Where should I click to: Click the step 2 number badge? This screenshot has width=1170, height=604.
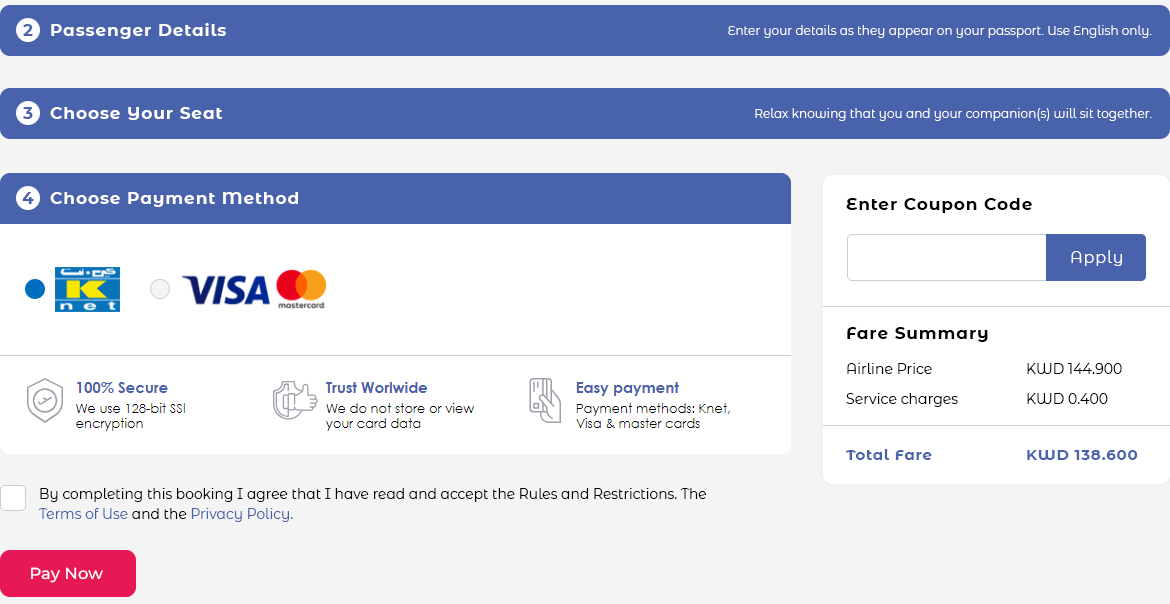28,30
